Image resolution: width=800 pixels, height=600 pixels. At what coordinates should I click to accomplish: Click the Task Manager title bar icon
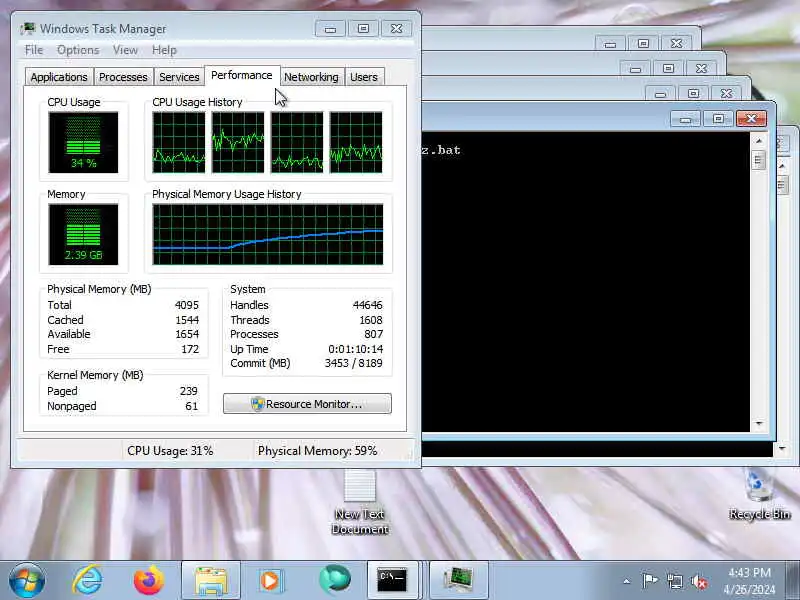[28, 29]
